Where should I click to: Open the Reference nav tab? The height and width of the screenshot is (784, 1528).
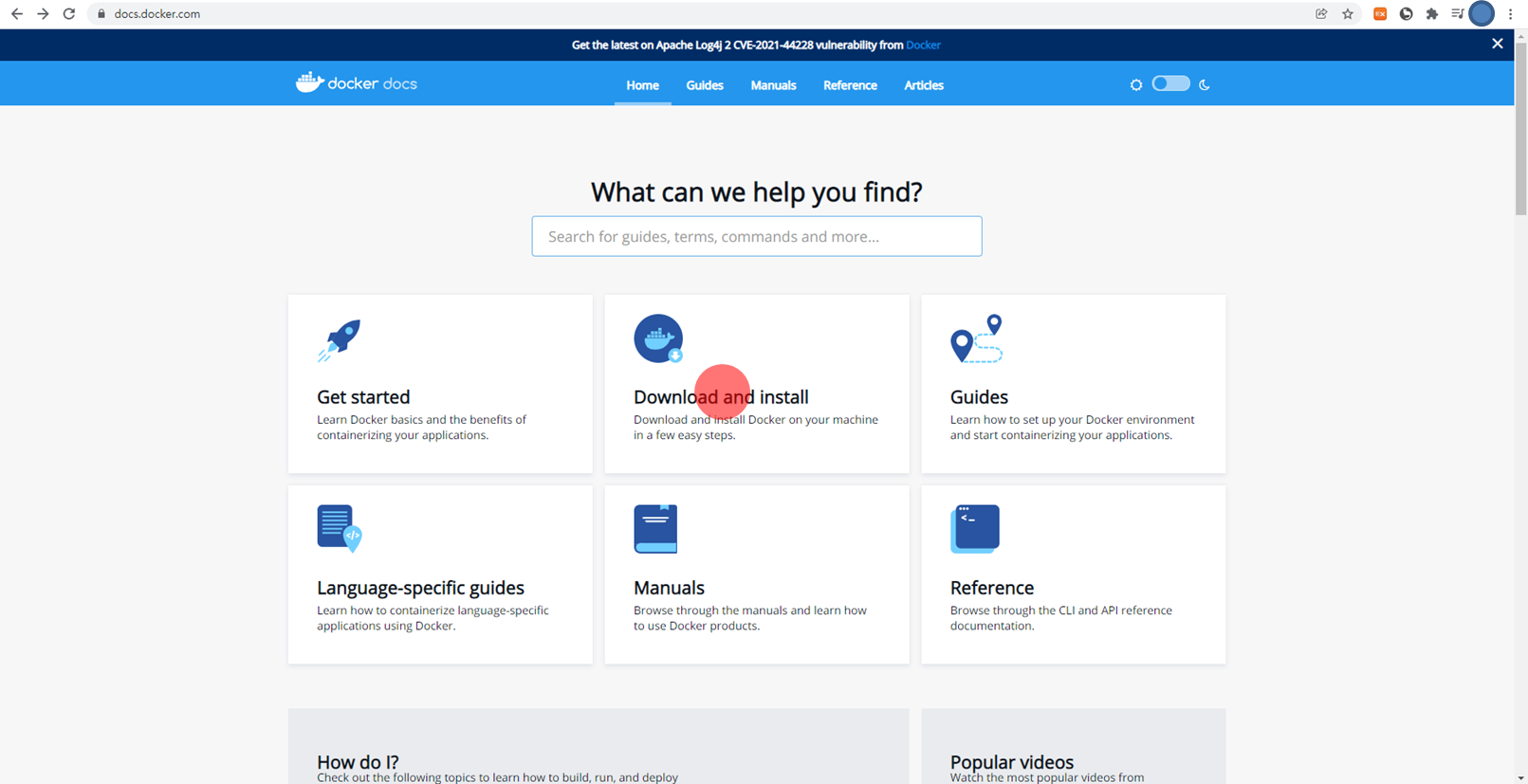(850, 85)
